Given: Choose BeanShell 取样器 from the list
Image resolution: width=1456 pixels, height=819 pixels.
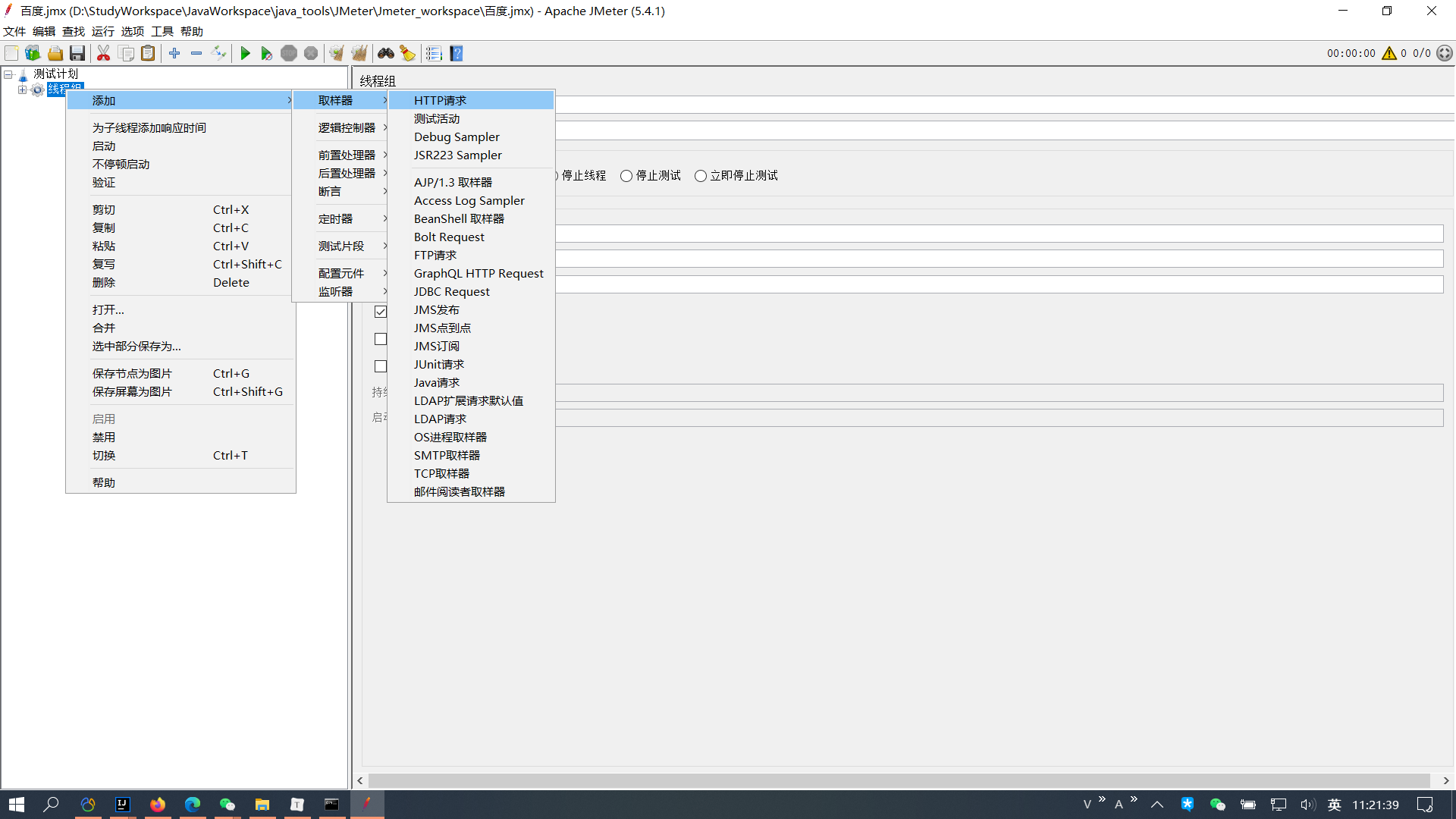Looking at the screenshot, I should click(x=471, y=218).
